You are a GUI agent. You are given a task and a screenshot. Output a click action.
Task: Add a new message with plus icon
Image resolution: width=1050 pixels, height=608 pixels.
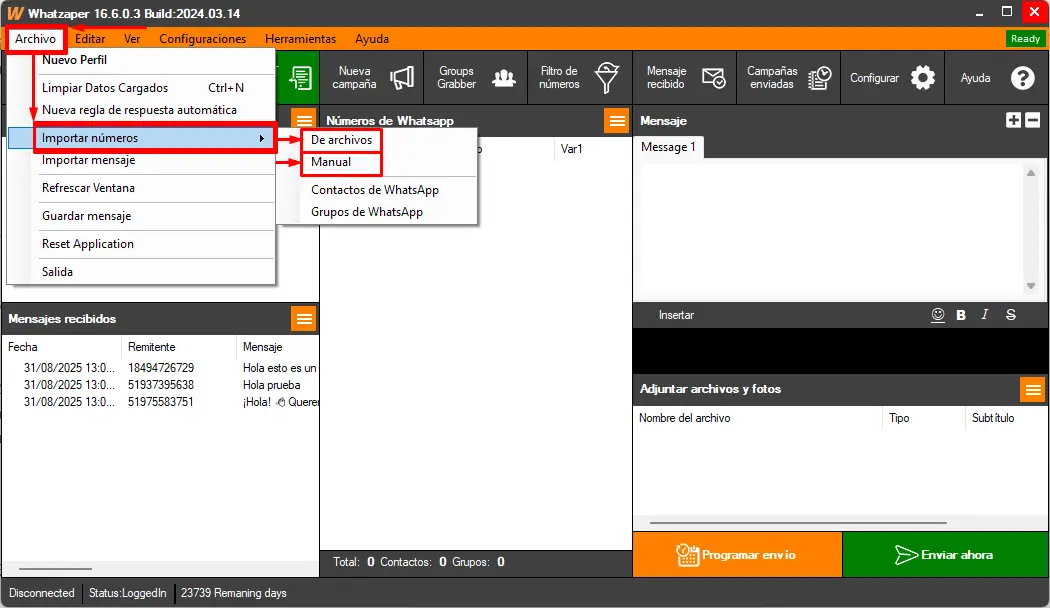1013,120
